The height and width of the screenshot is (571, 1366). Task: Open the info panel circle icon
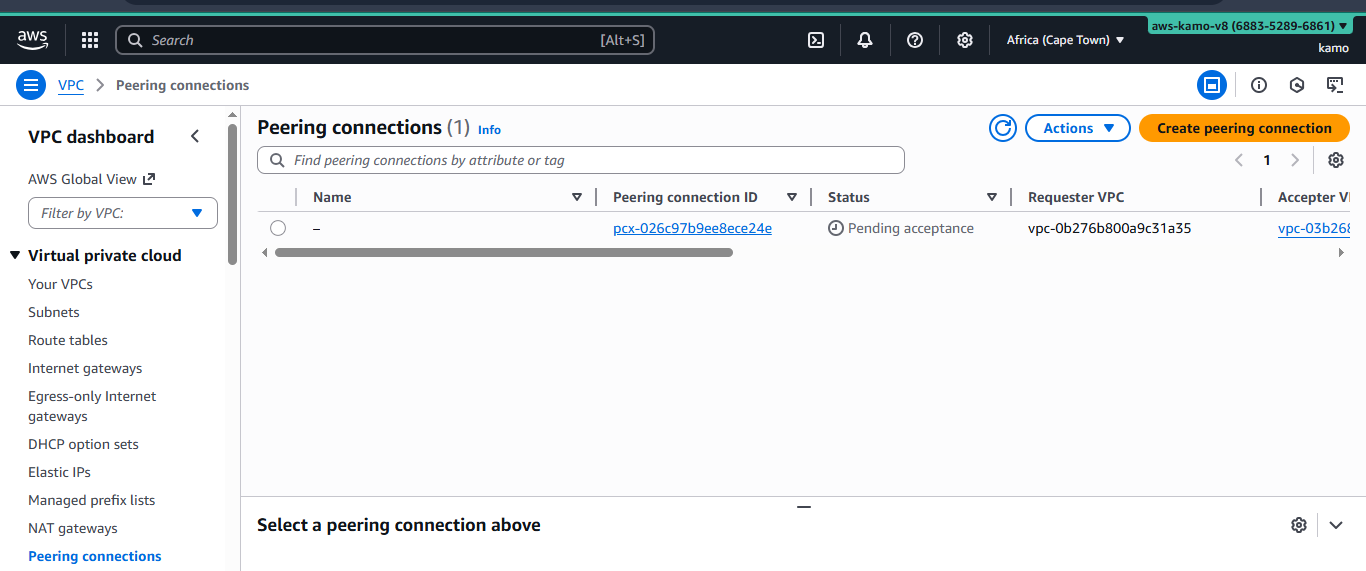coord(1259,85)
